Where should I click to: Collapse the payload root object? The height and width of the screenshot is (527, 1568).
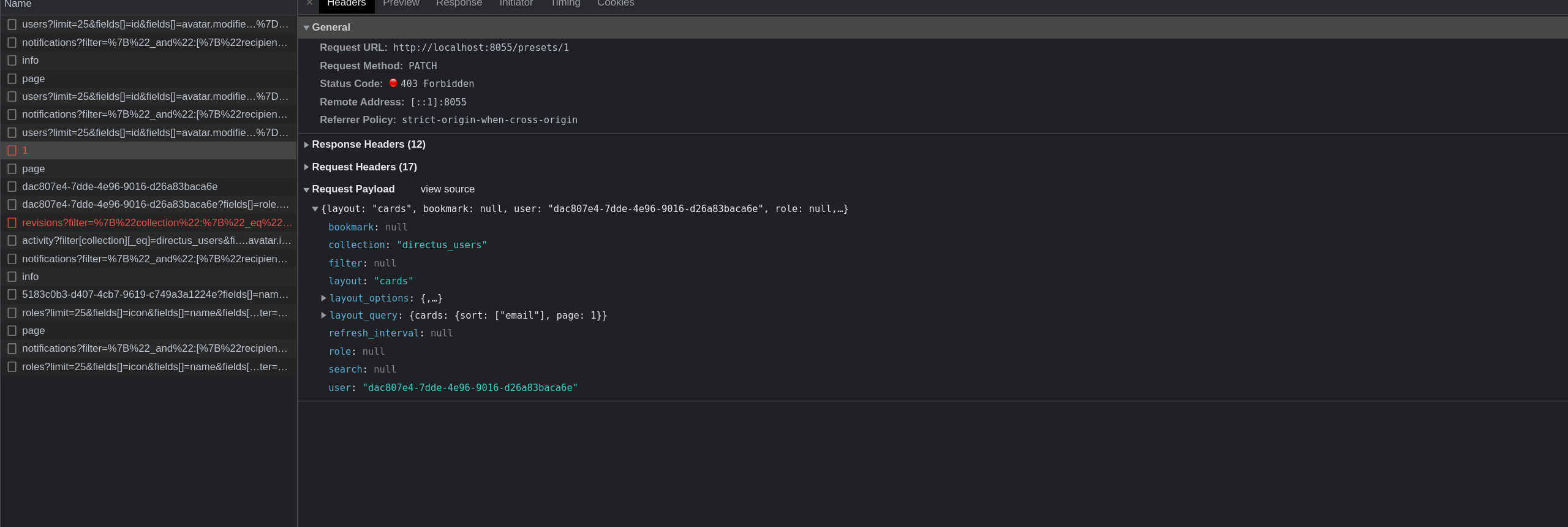(x=315, y=210)
